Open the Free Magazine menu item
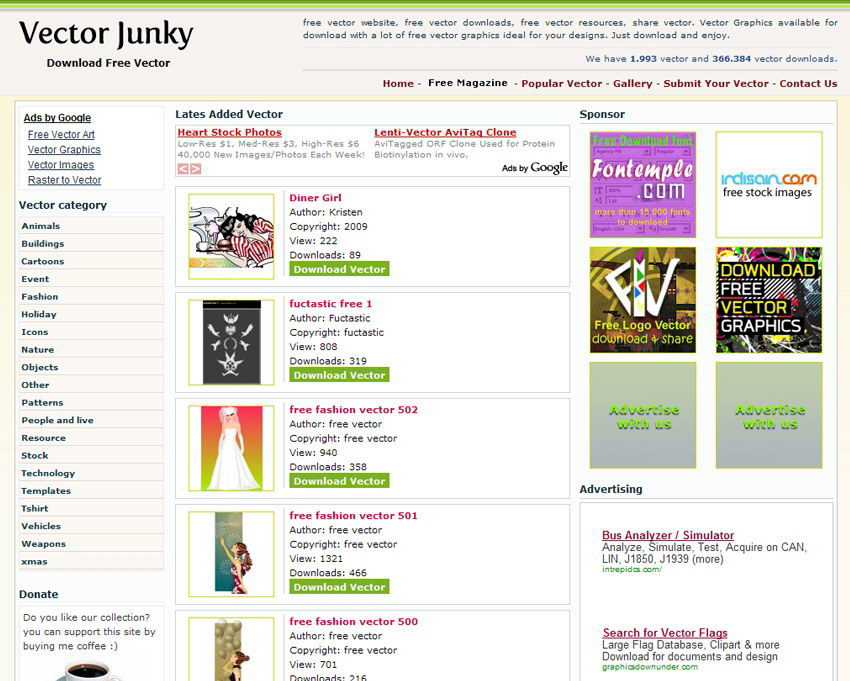850x681 pixels. pyautogui.click(x=468, y=83)
